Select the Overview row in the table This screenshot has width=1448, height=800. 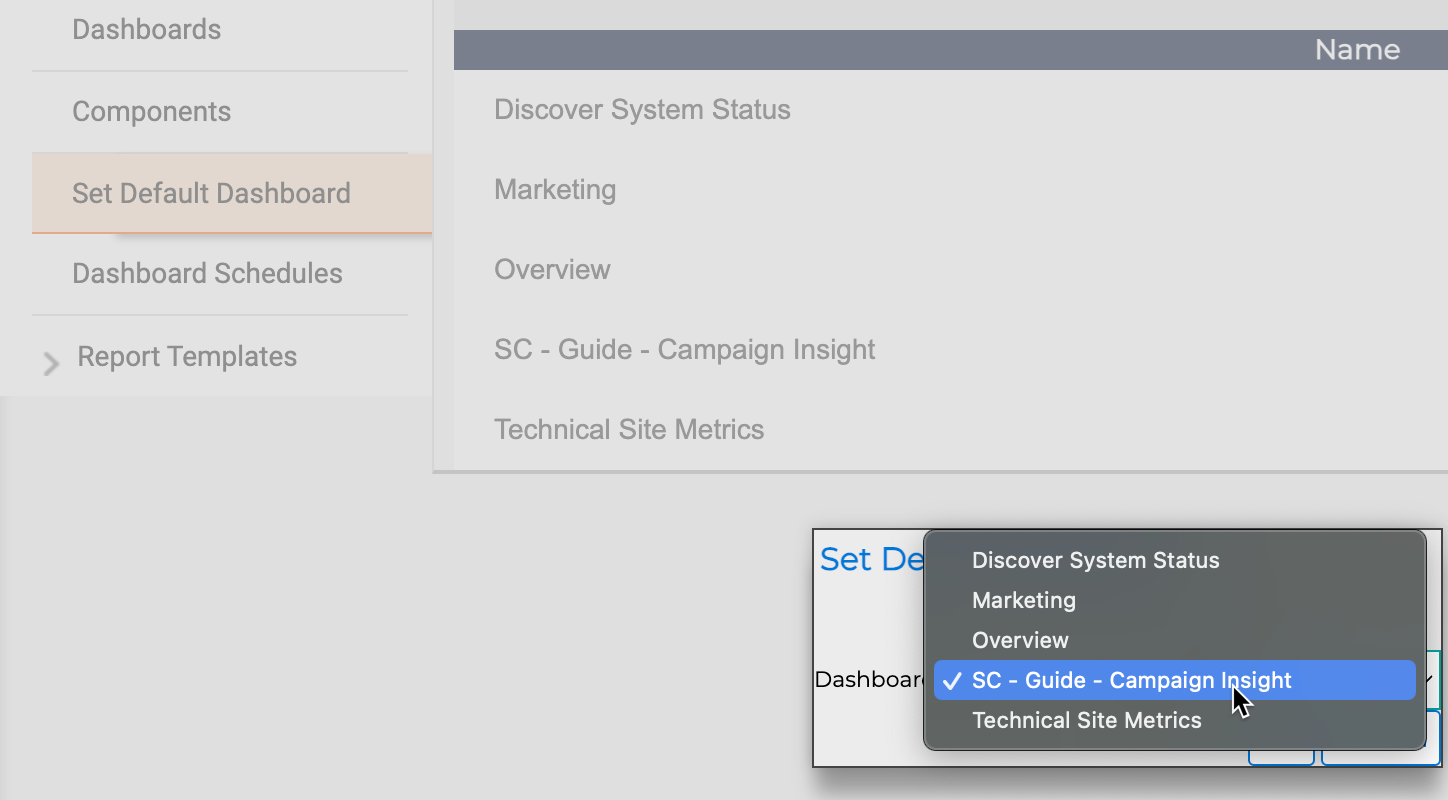click(x=552, y=270)
